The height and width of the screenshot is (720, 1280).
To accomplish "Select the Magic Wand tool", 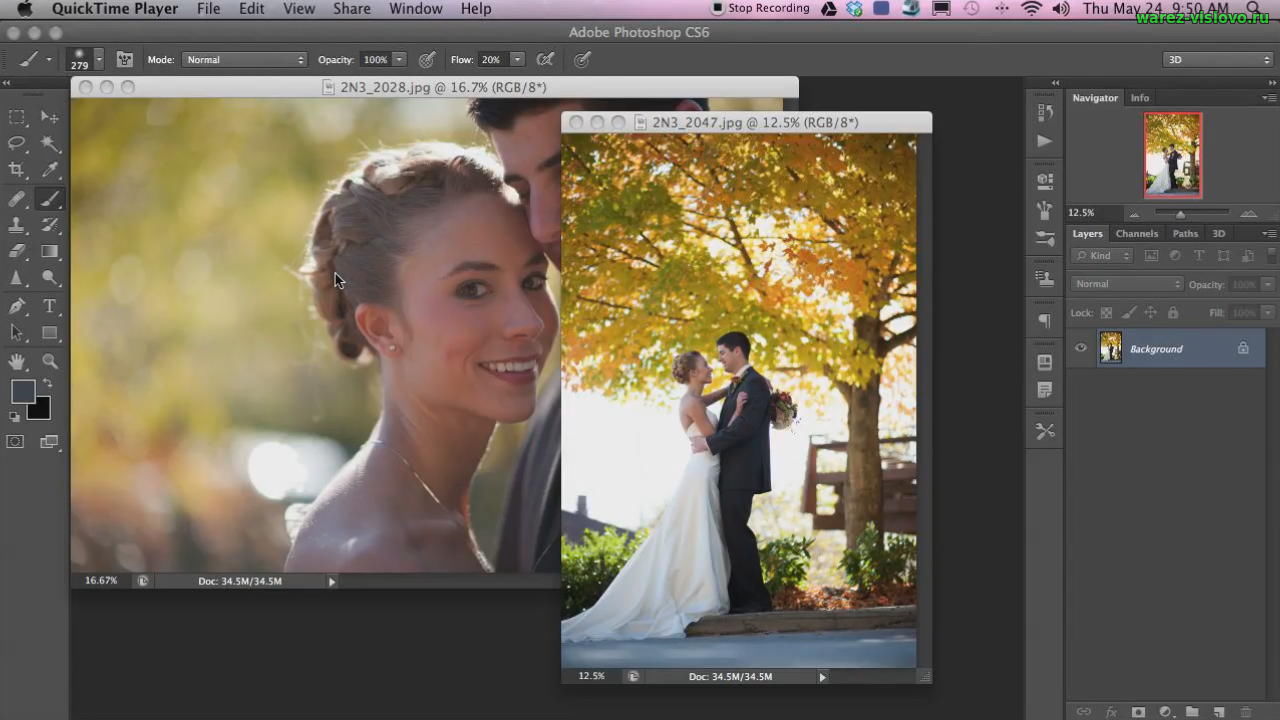I will click(49, 143).
